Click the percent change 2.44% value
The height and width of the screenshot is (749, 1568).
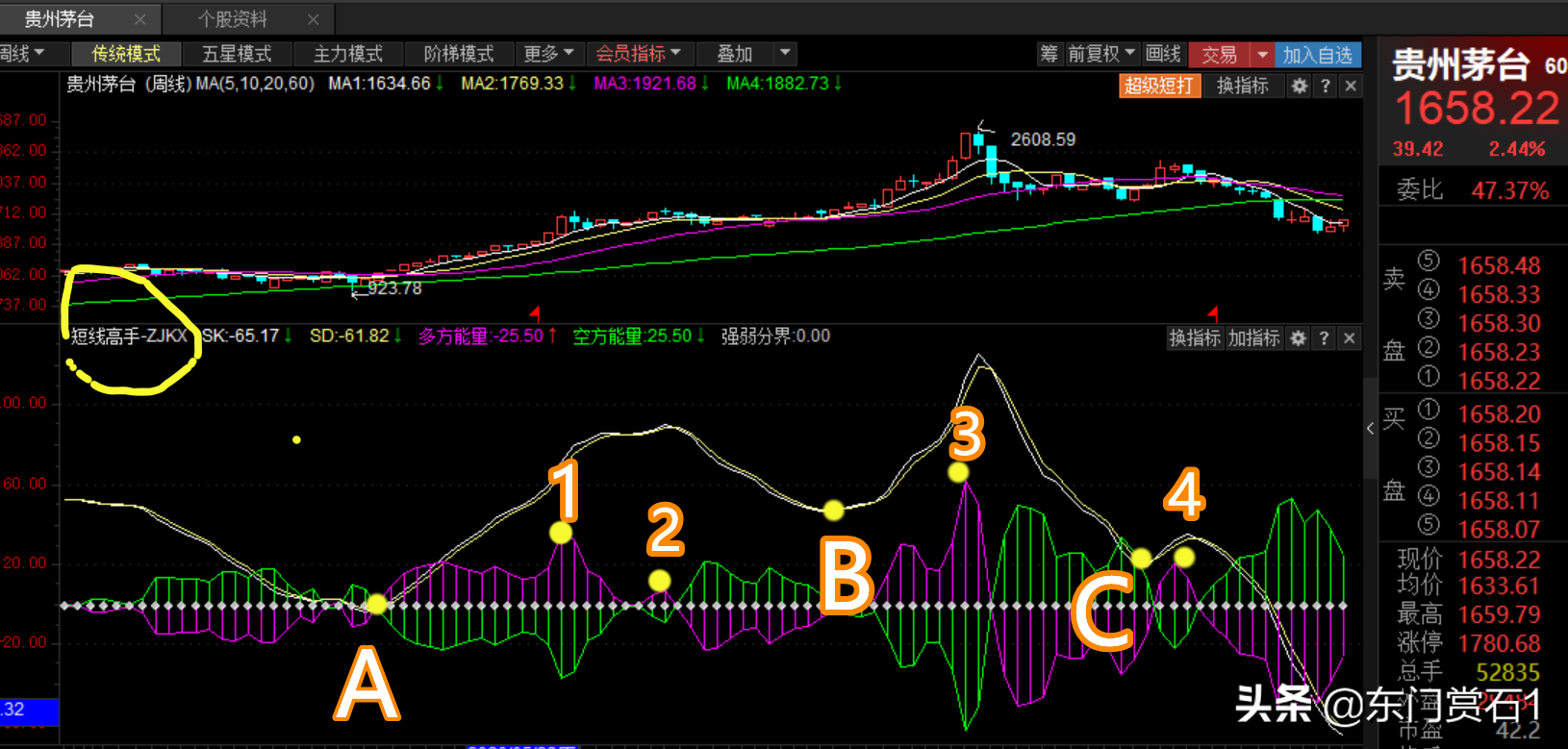[x=1517, y=149]
